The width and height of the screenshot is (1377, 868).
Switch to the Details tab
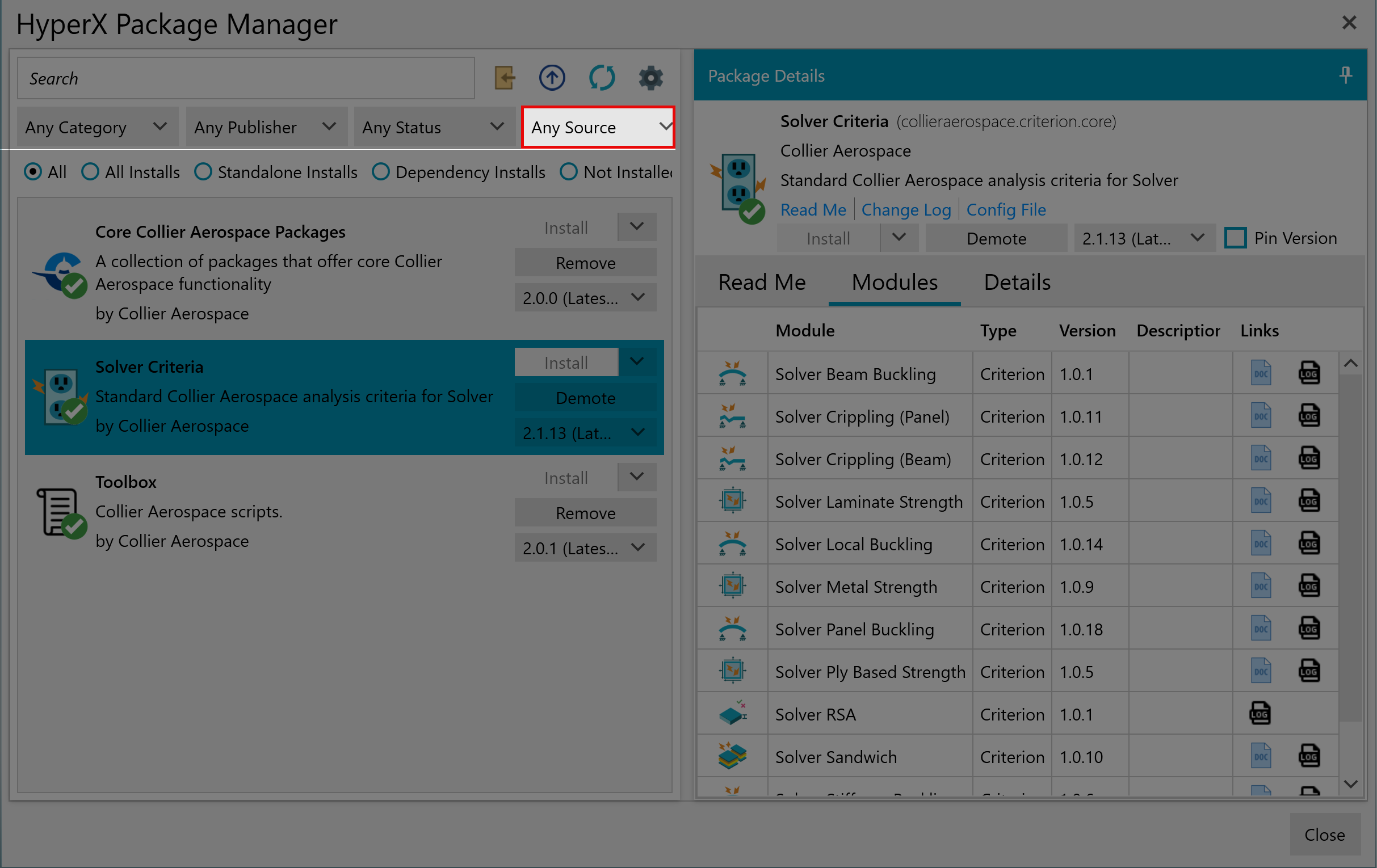pos(1017,283)
